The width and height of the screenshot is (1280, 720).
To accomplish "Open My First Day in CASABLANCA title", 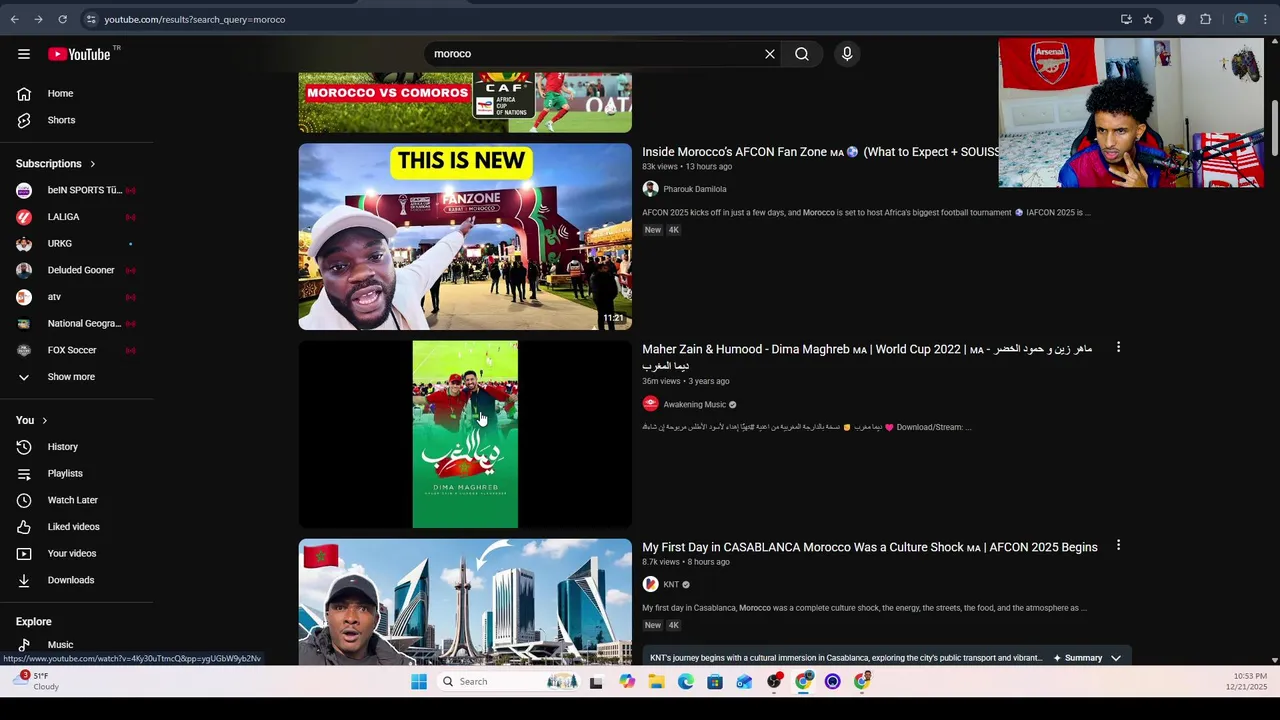I will pyautogui.click(x=870, y=547).
